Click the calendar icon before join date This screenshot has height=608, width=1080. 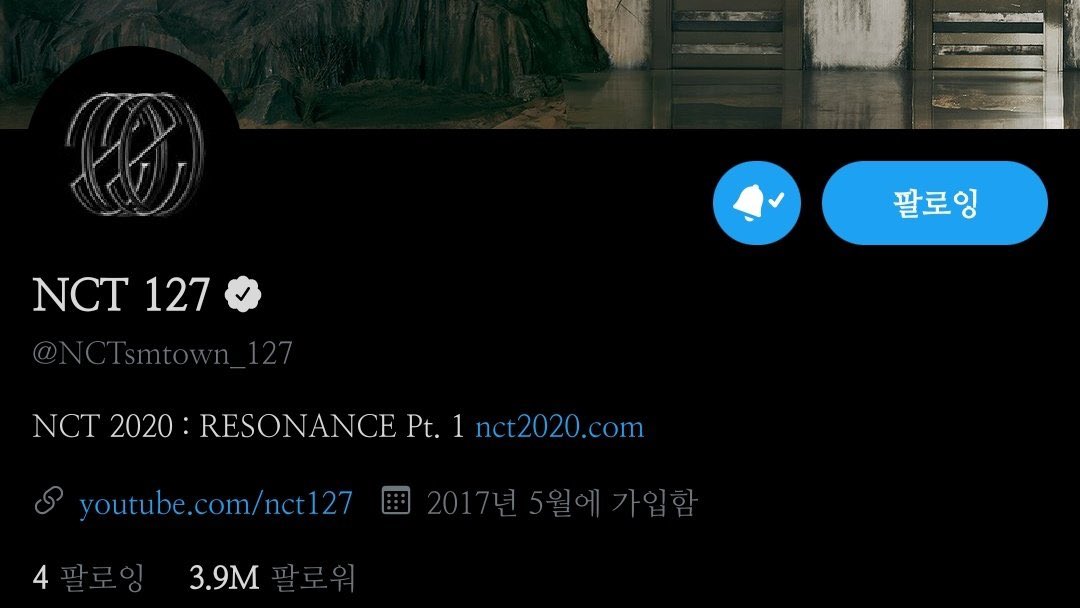point(396,500)
